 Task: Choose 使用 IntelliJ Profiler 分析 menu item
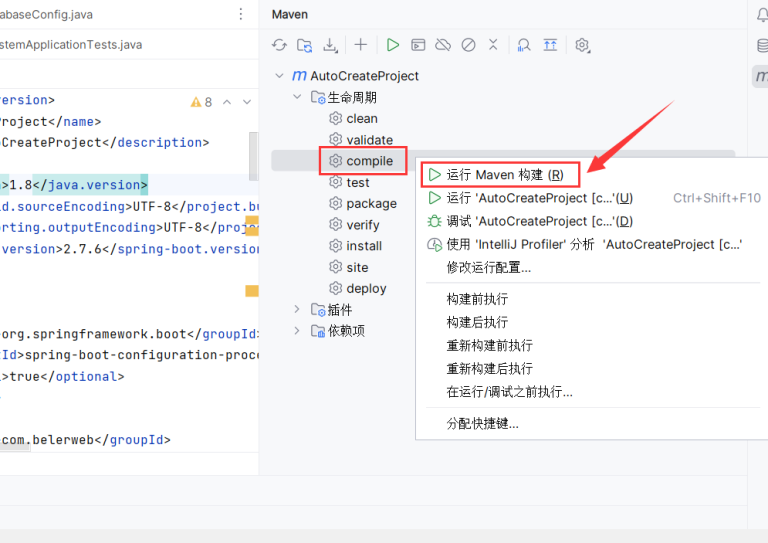593,244
